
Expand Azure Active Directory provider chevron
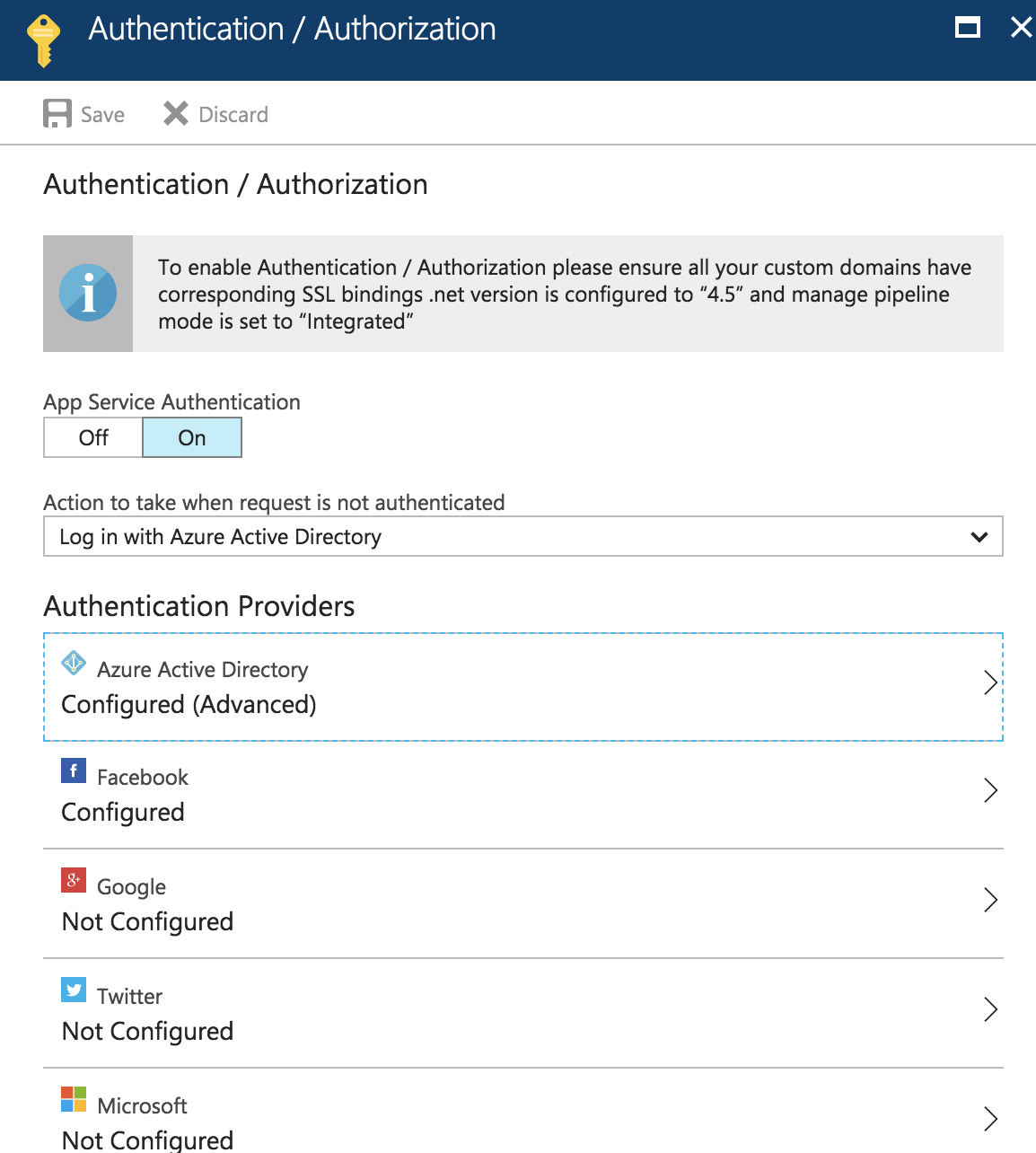990,682
